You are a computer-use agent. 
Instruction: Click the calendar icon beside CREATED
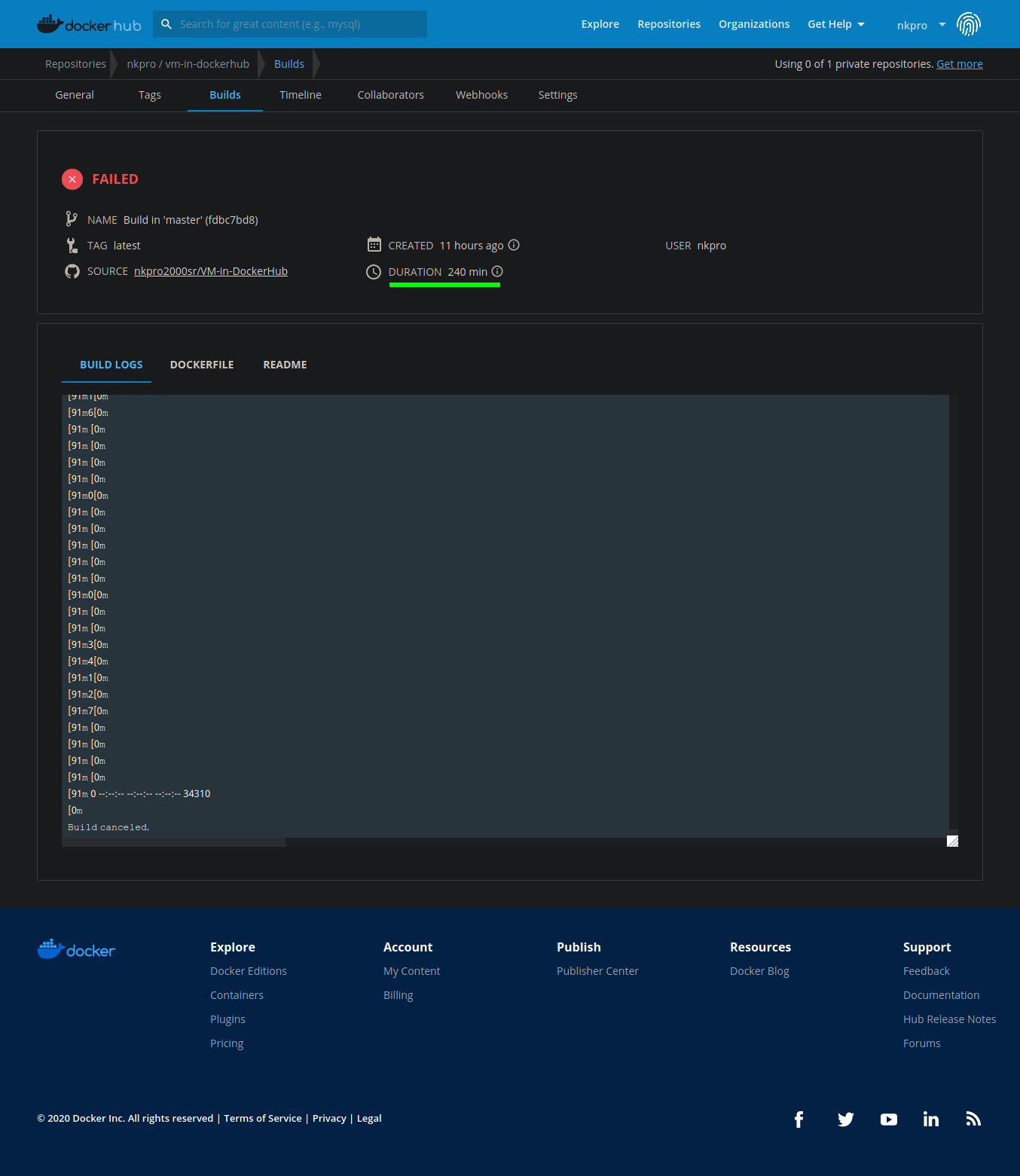coord(374,244)
